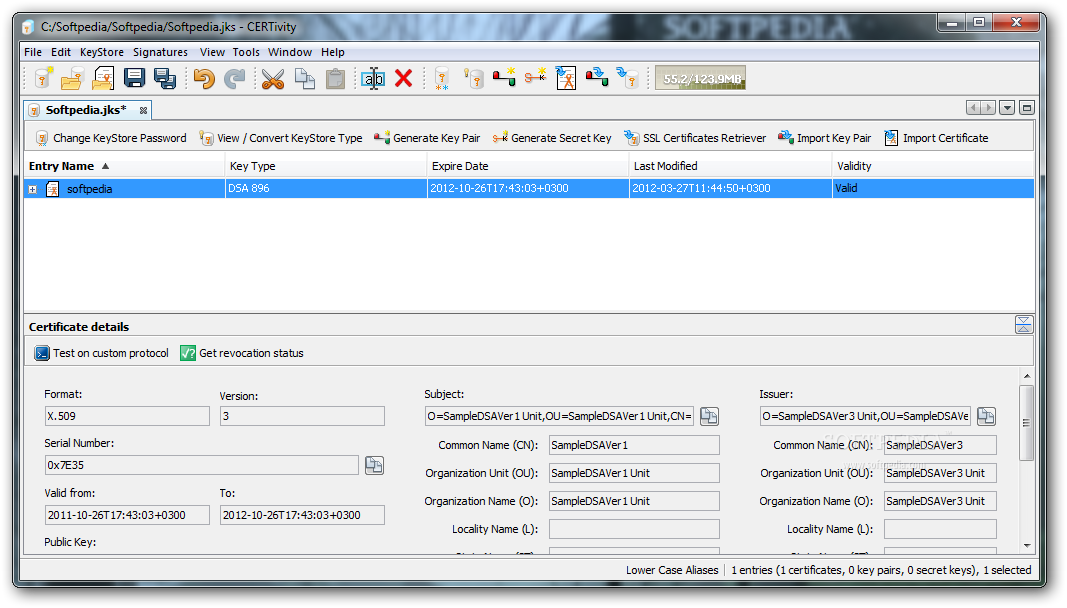Click Import Key Pair button

coord(825,138)
